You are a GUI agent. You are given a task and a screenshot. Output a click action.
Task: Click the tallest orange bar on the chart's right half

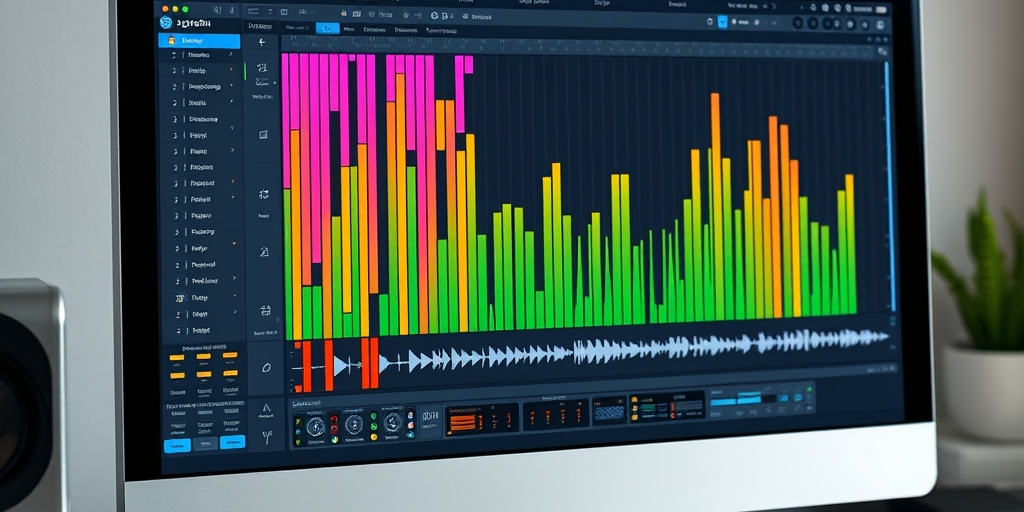[x=715, y=206]
